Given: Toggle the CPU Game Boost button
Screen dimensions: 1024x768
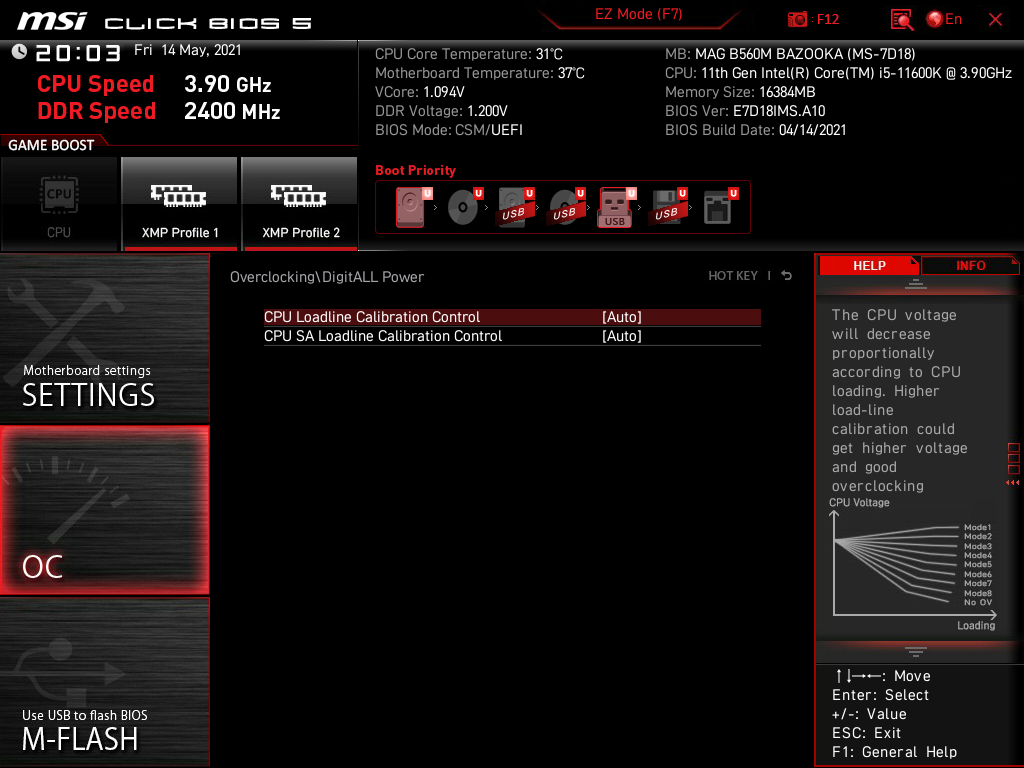Looking at the screenshot, I should [x=59, y=204].
